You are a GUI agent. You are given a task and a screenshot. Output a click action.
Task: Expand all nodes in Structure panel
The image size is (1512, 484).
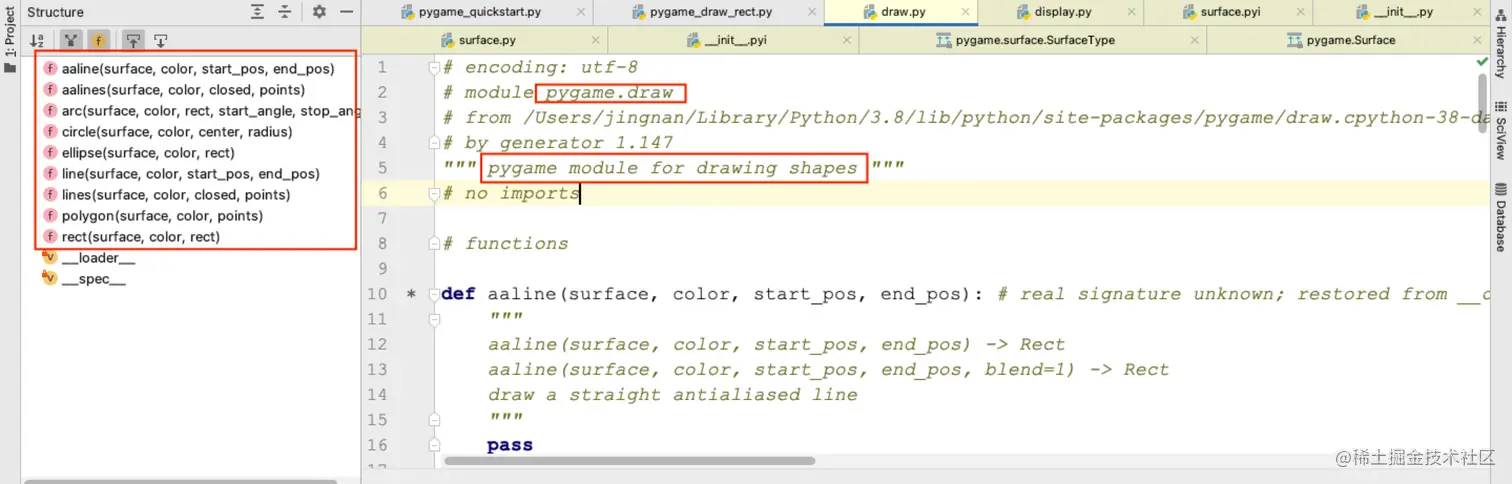click(258, 12)
